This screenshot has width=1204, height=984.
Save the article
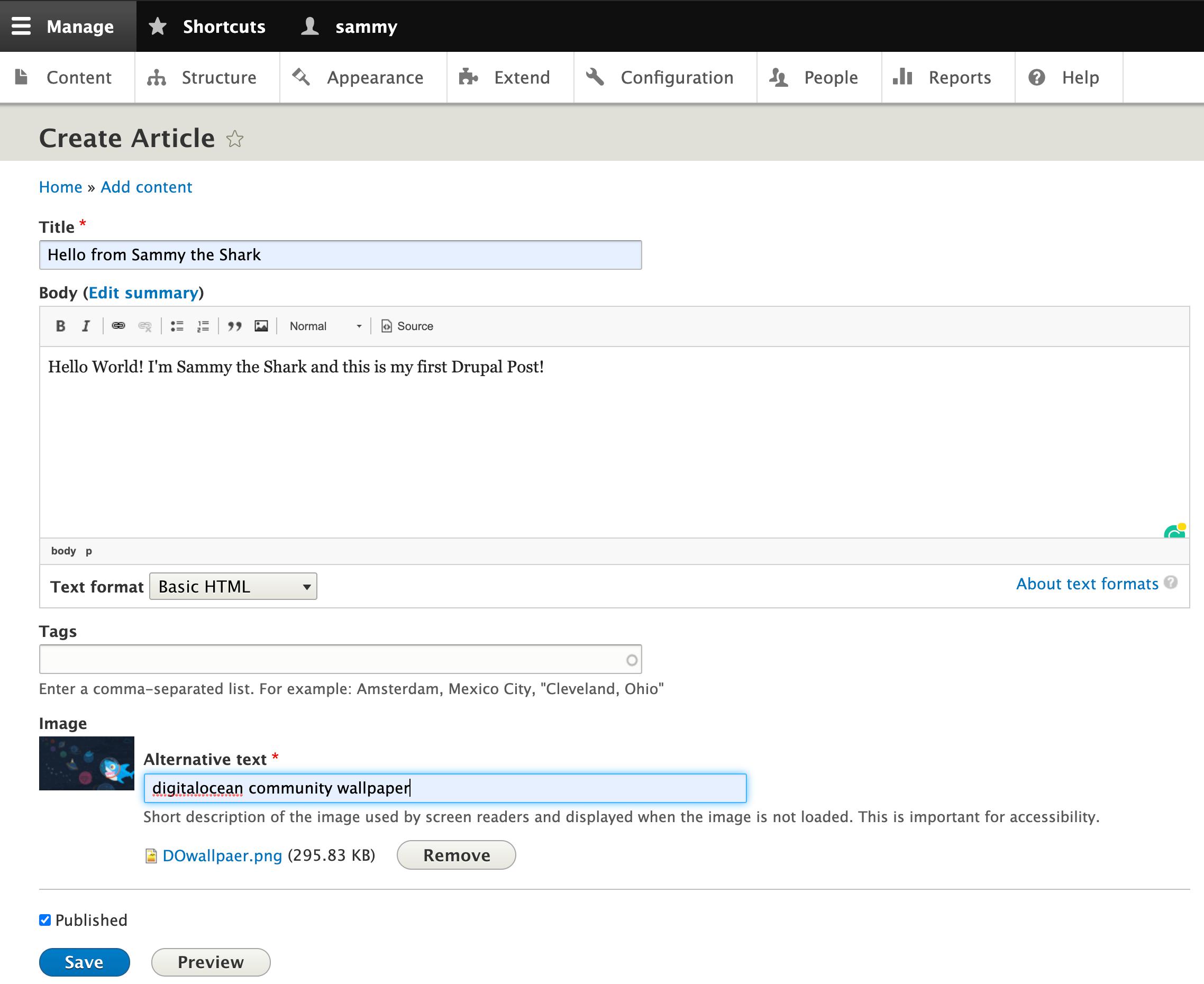(84, 962)
